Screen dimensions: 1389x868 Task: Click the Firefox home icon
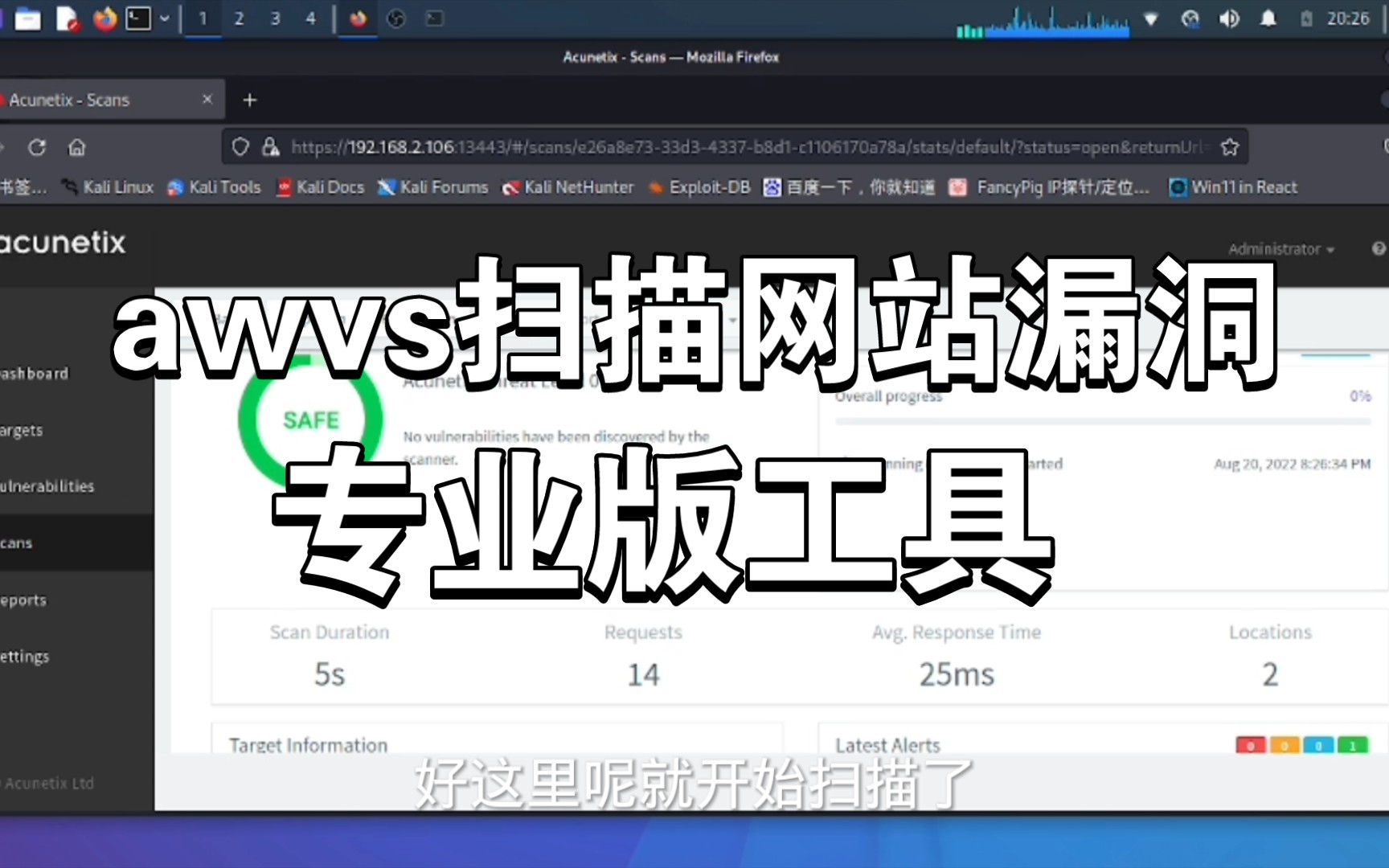(x=76, y=147)
